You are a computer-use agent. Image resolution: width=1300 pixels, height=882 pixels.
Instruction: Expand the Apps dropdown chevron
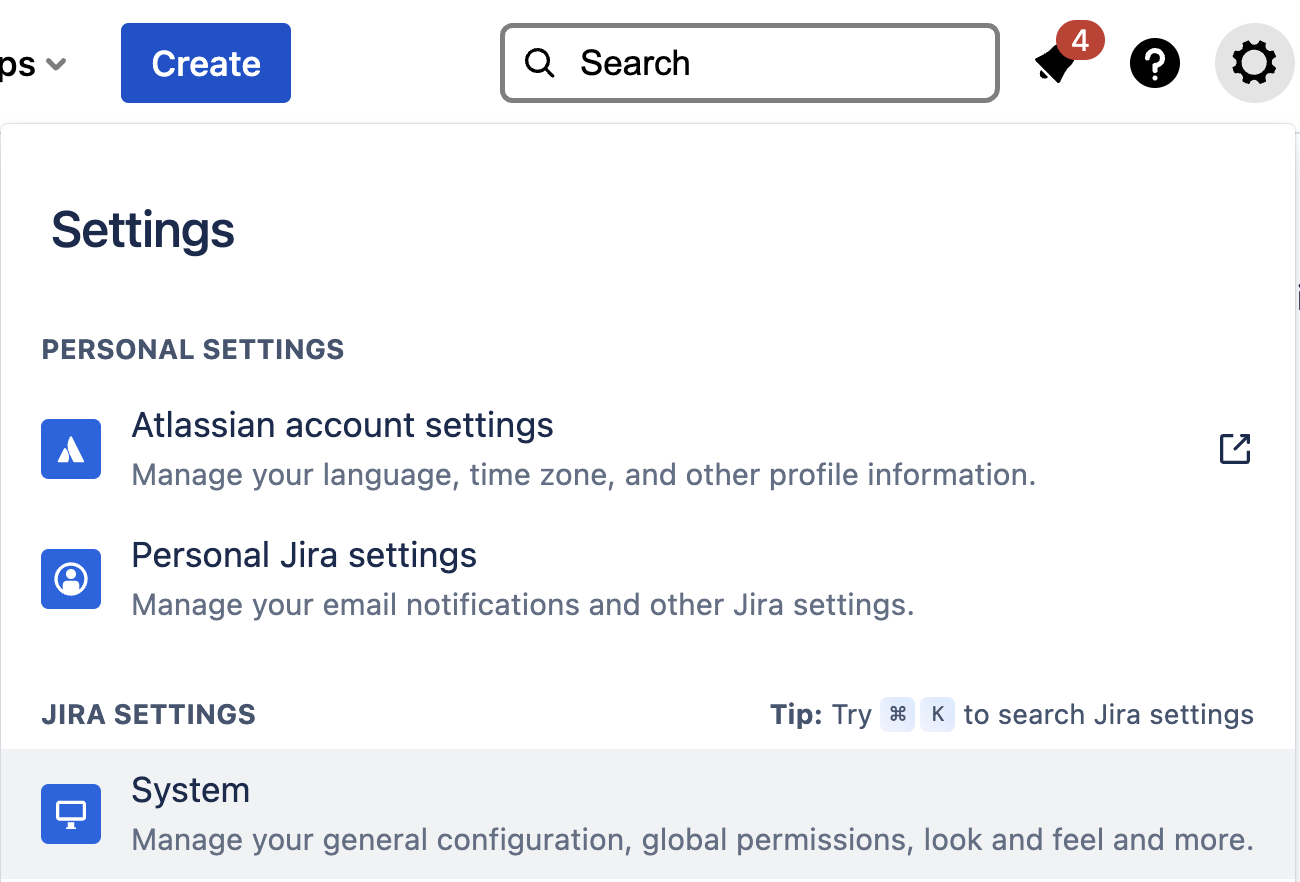(57, 63)
